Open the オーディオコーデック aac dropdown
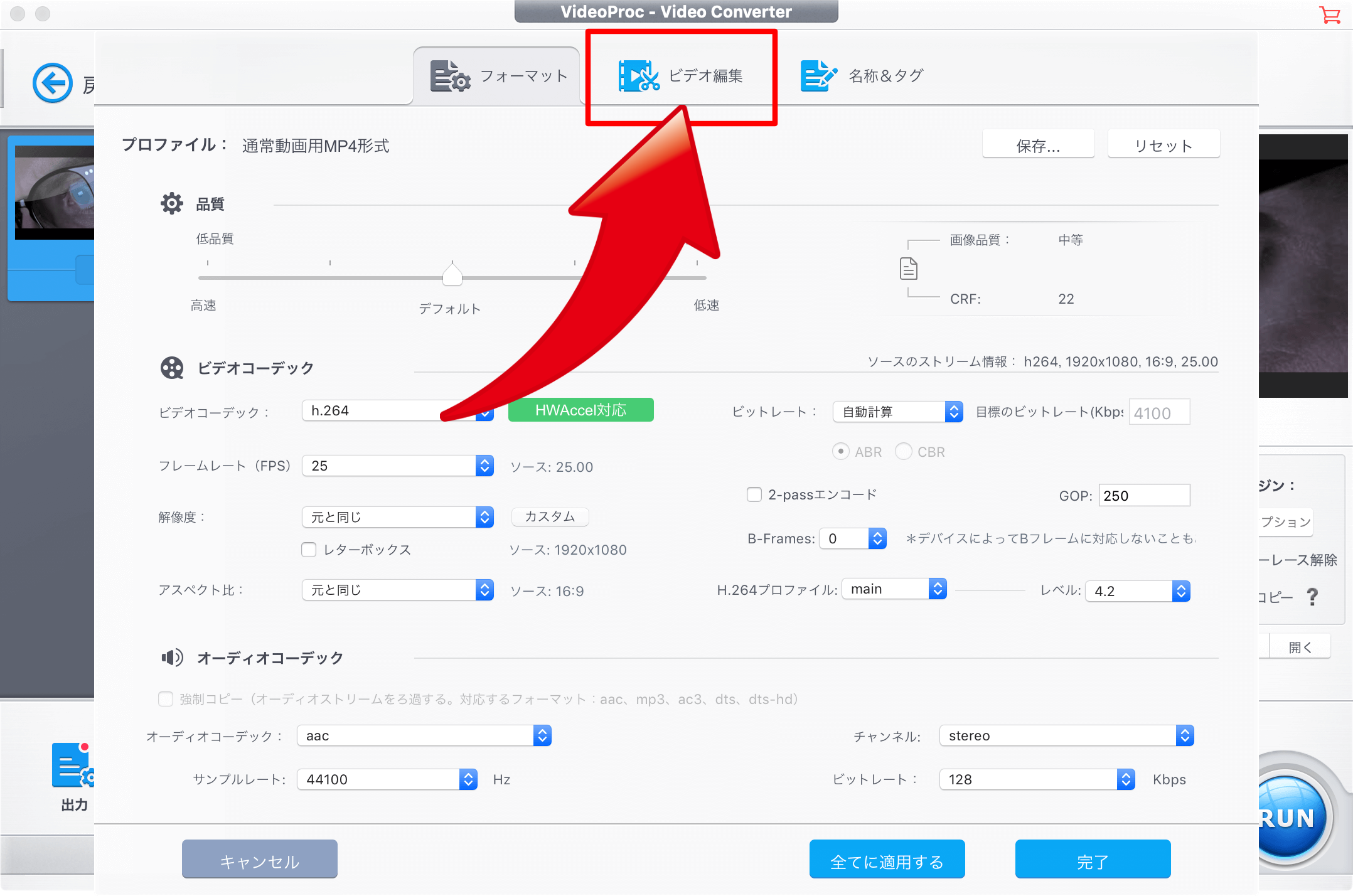 click(x=424, y=735)
